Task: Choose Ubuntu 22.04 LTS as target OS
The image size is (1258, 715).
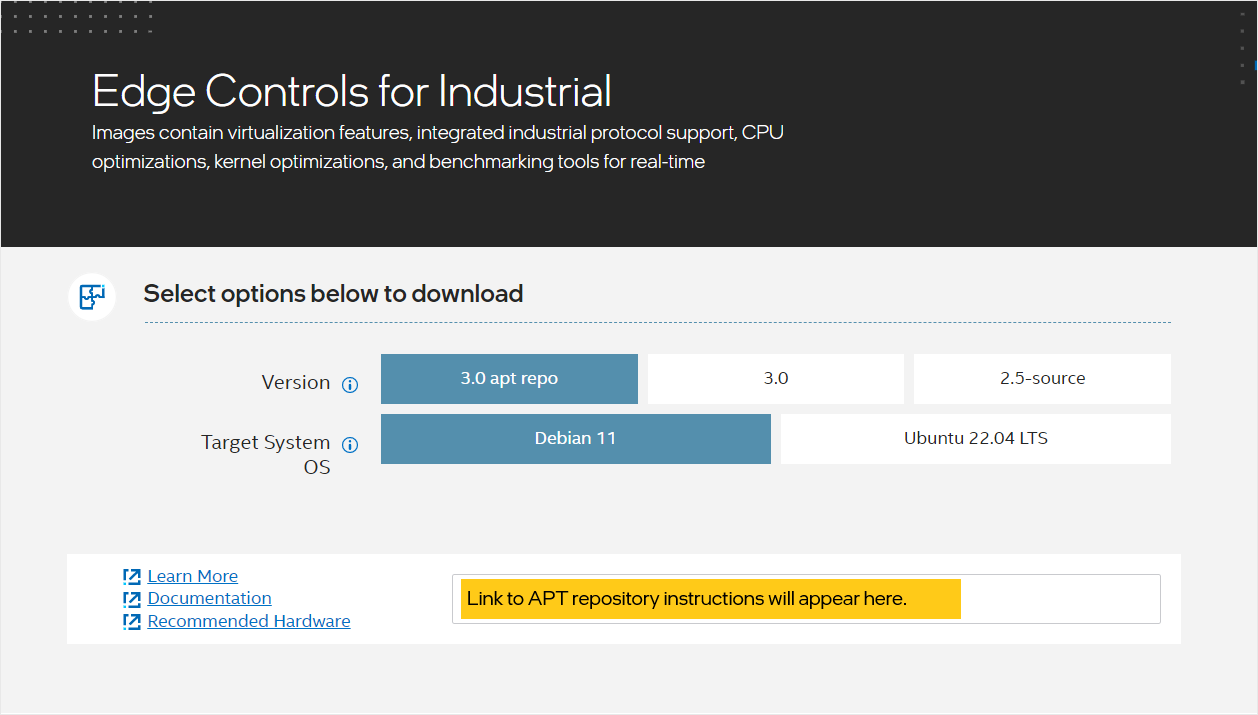Action: point(976,439)
